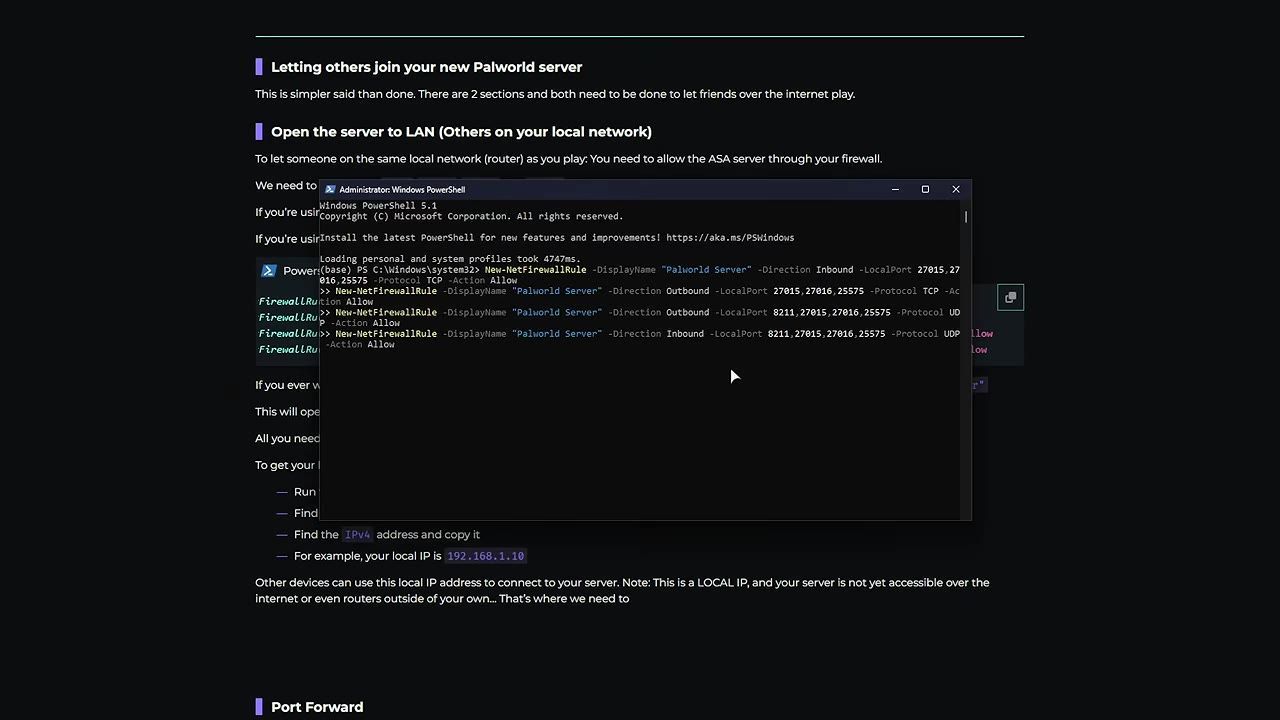Click the 'Port Forward' heading
This screenshot has height=720, width=1280.
click(317, 707)
